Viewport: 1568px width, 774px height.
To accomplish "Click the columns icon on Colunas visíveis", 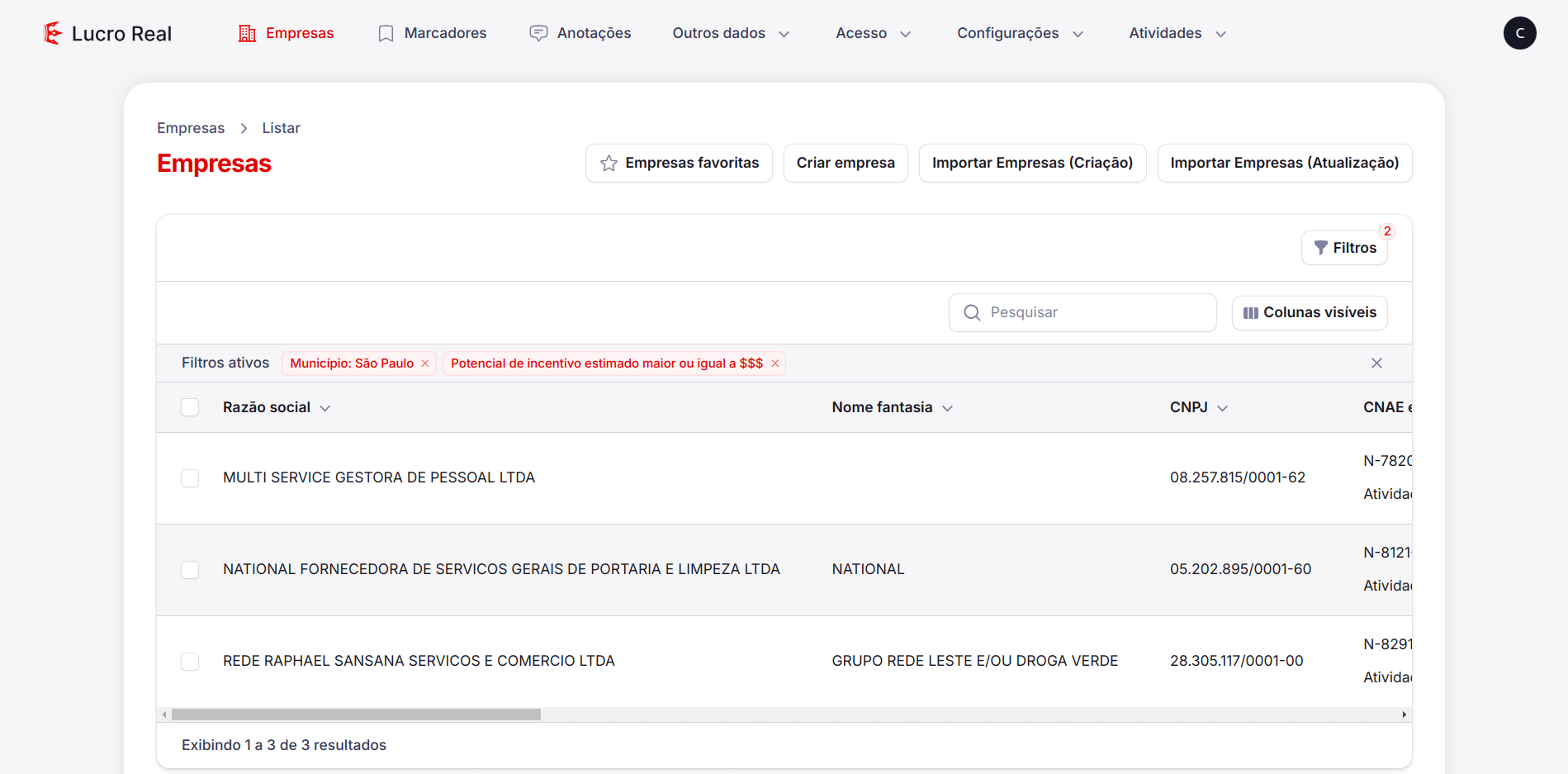I will [x=1251, y=312].
